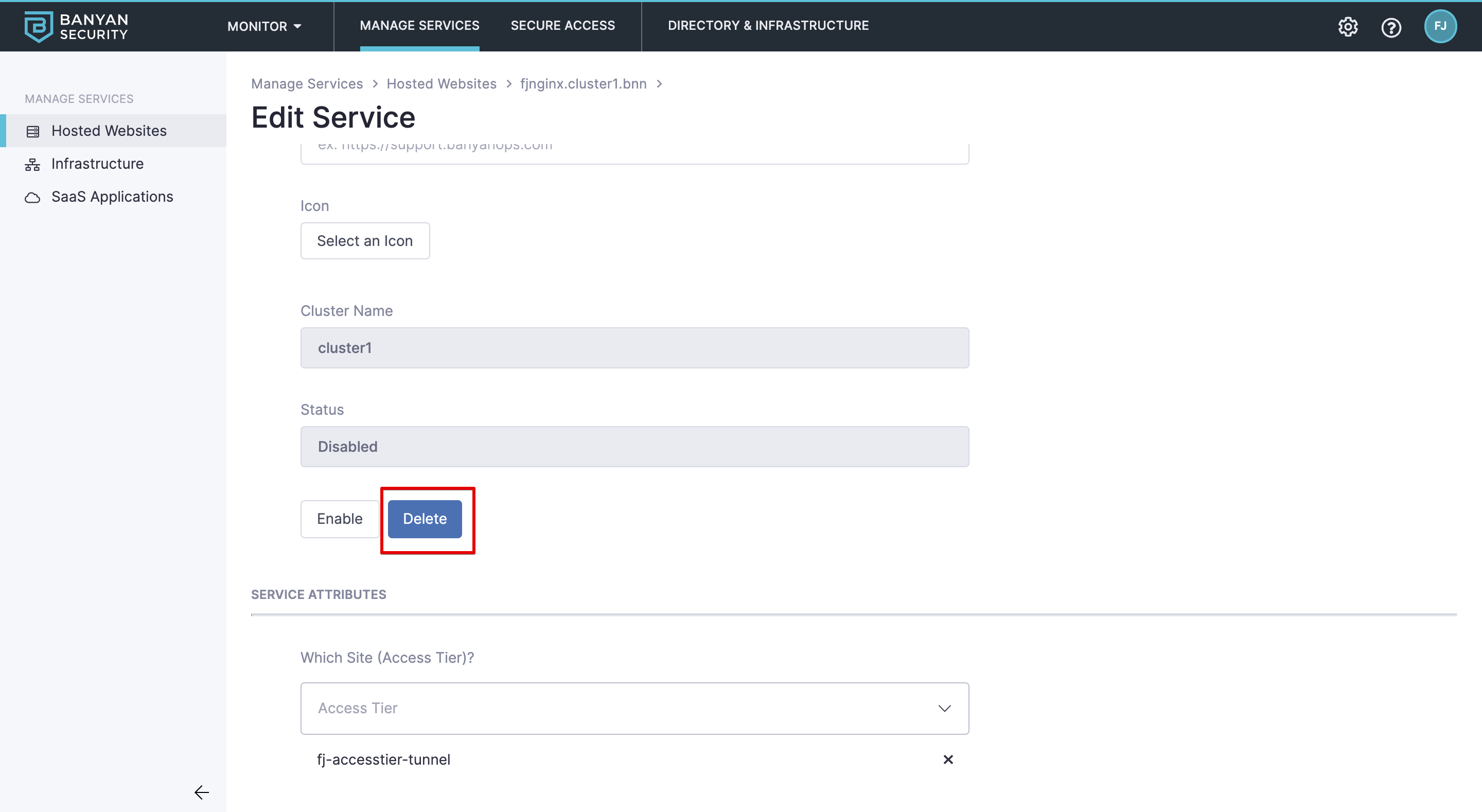The width and height of the screenshot is (1482, 812).
Task: Click the Access Tier dropdown chevron arrow
Action: 944,708
